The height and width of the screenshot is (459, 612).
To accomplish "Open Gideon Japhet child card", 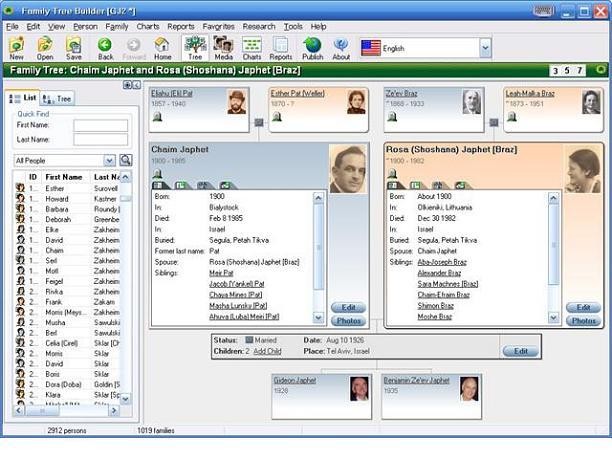I will [x=321, y=396].
